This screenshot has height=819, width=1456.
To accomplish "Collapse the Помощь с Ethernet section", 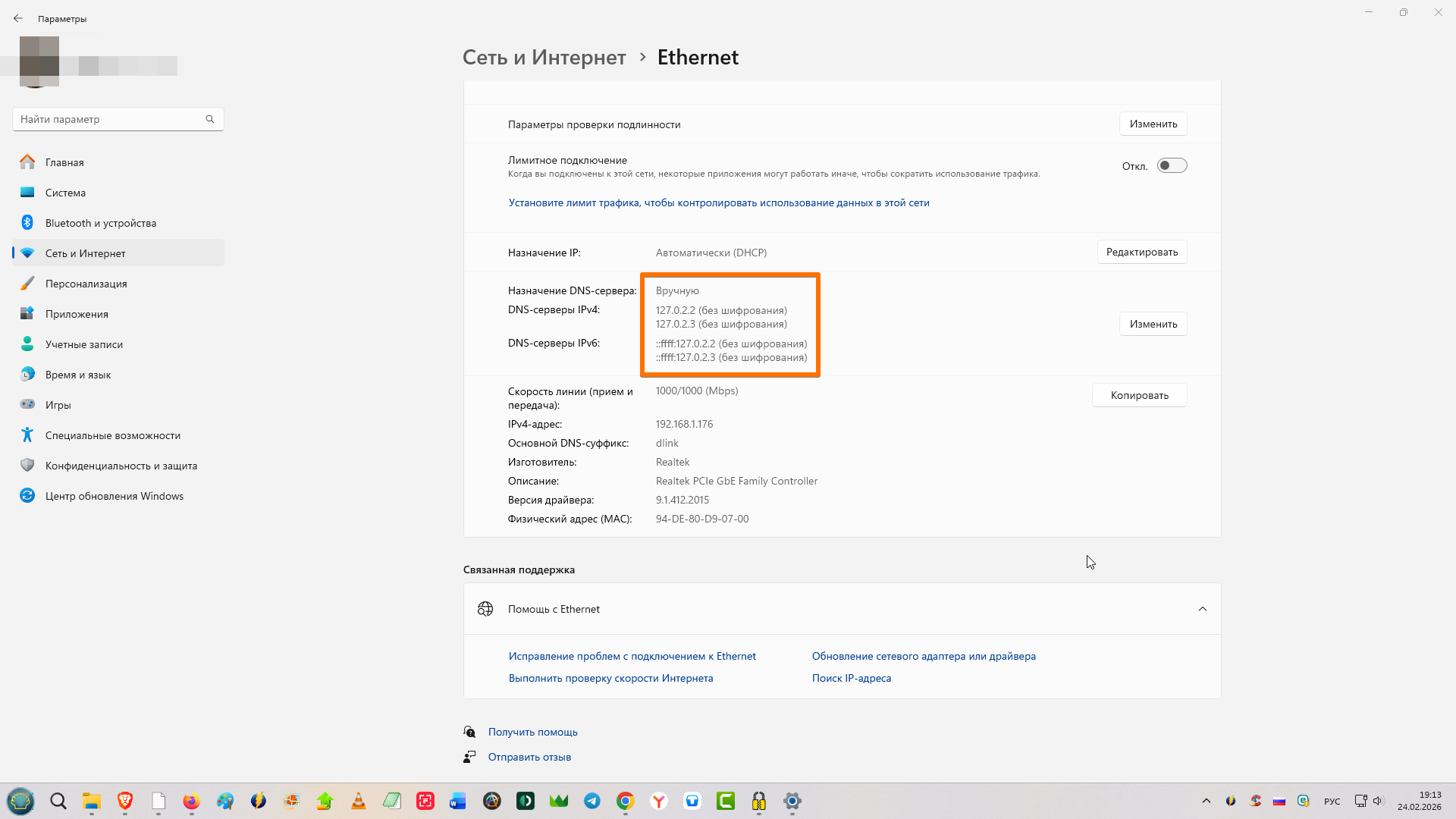I will pyautogui.click(x=1202, y=609).
